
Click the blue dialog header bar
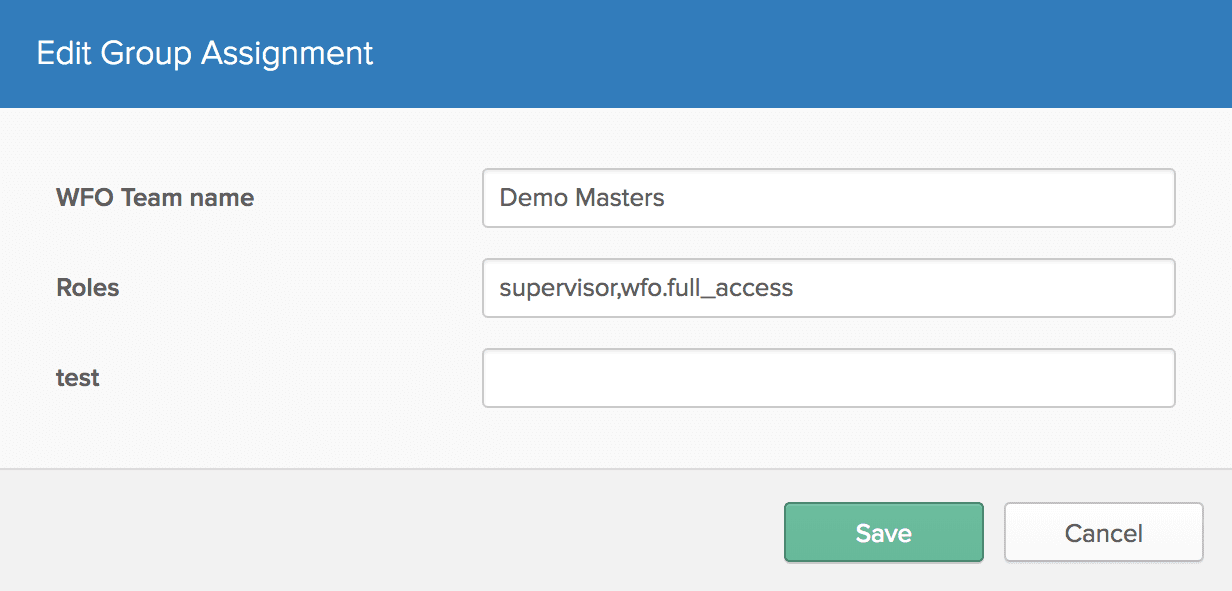click(700, 53)
